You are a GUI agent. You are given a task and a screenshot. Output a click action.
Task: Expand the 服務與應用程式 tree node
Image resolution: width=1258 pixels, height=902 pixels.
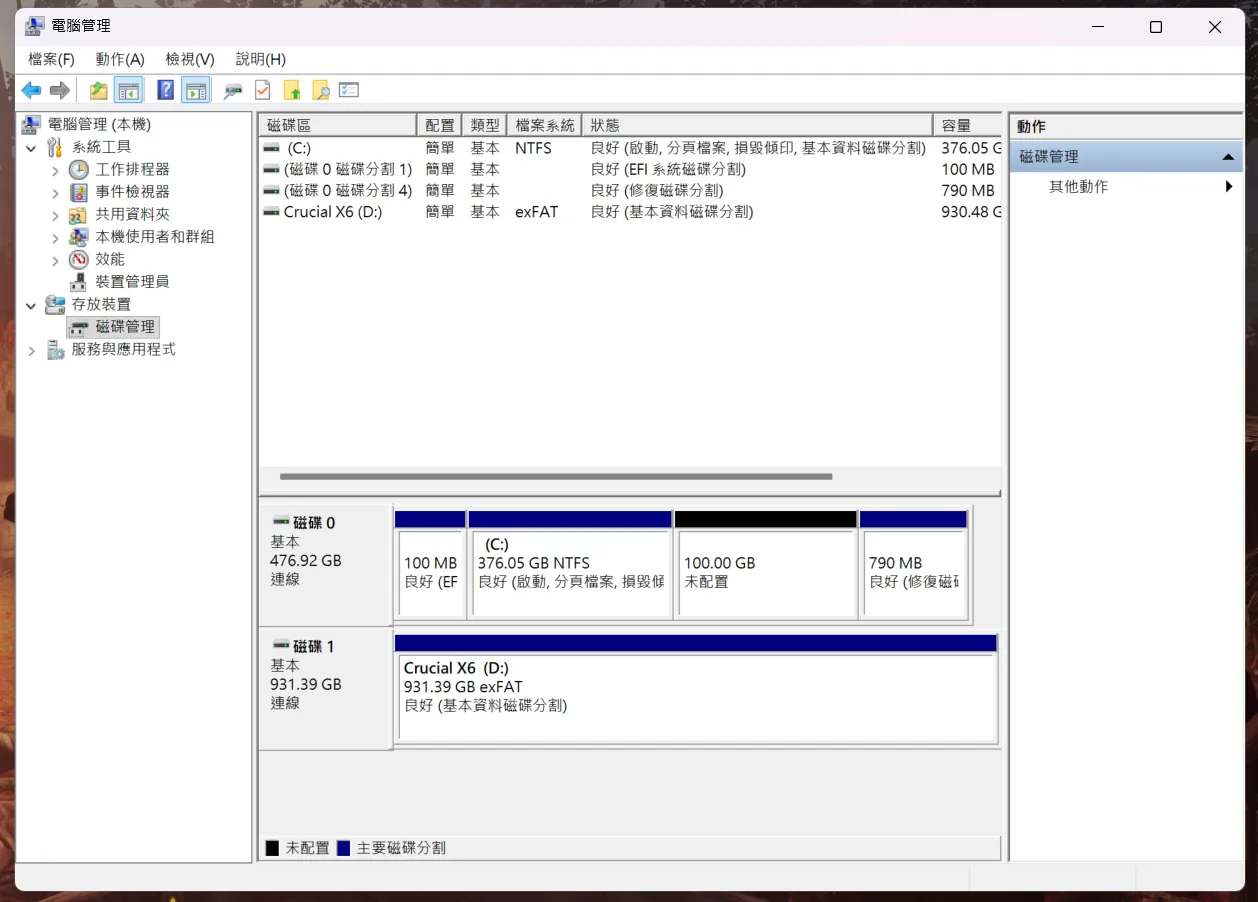(x=31, y=350)
